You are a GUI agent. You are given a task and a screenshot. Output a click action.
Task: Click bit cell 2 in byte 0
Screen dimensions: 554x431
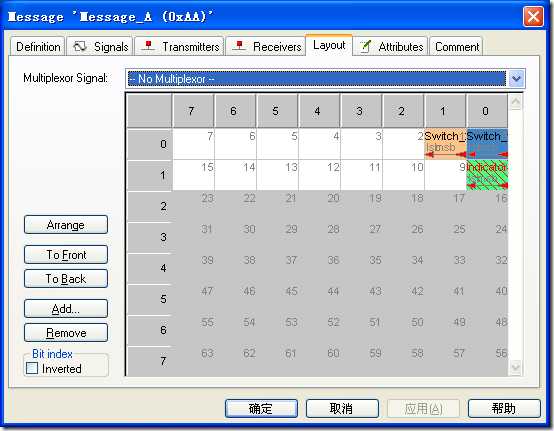click(403, 144)
